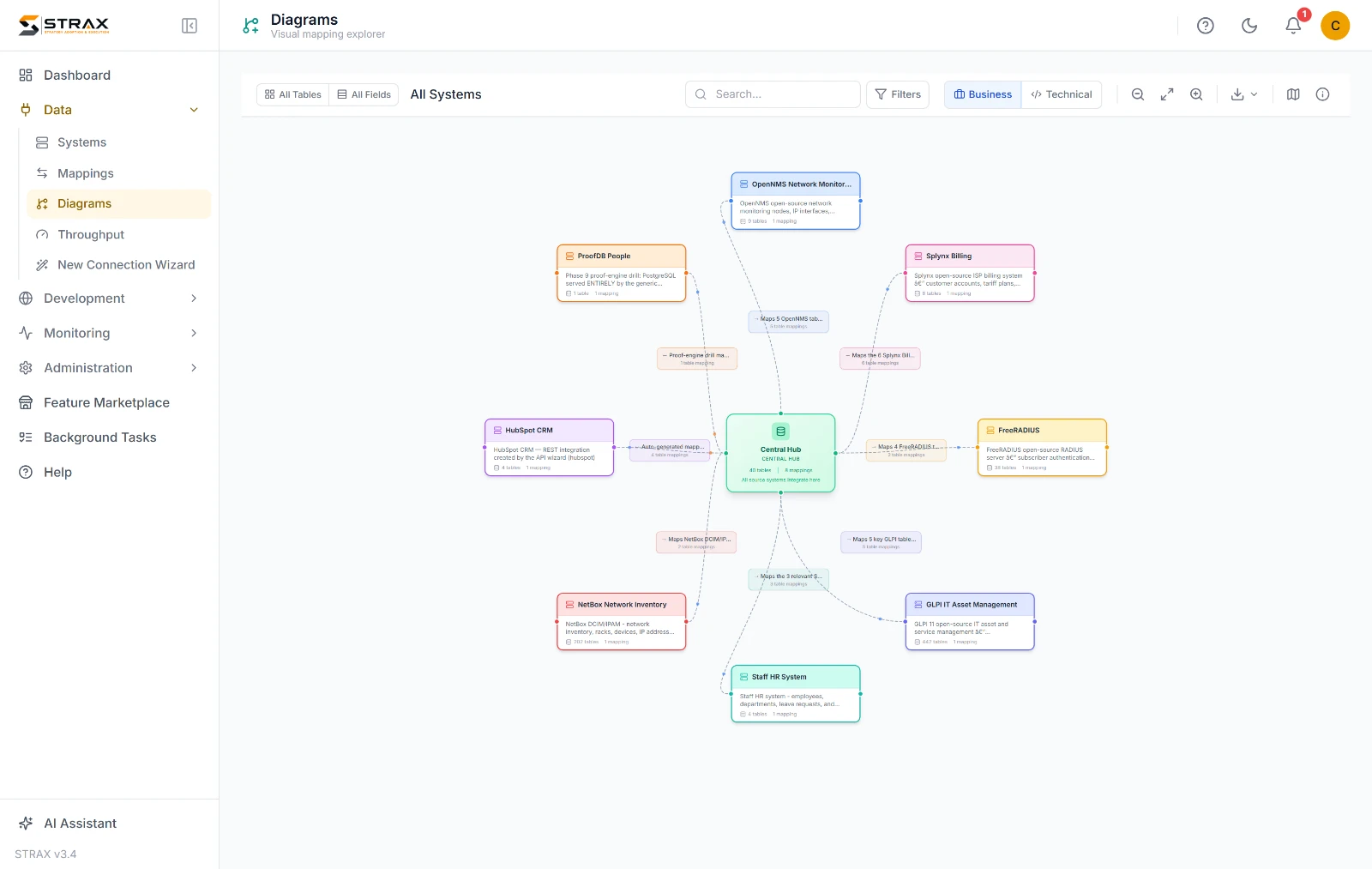Launch New Connection Wizard
The width and height of the screenshot is (1372, 869).
(118, 265)
